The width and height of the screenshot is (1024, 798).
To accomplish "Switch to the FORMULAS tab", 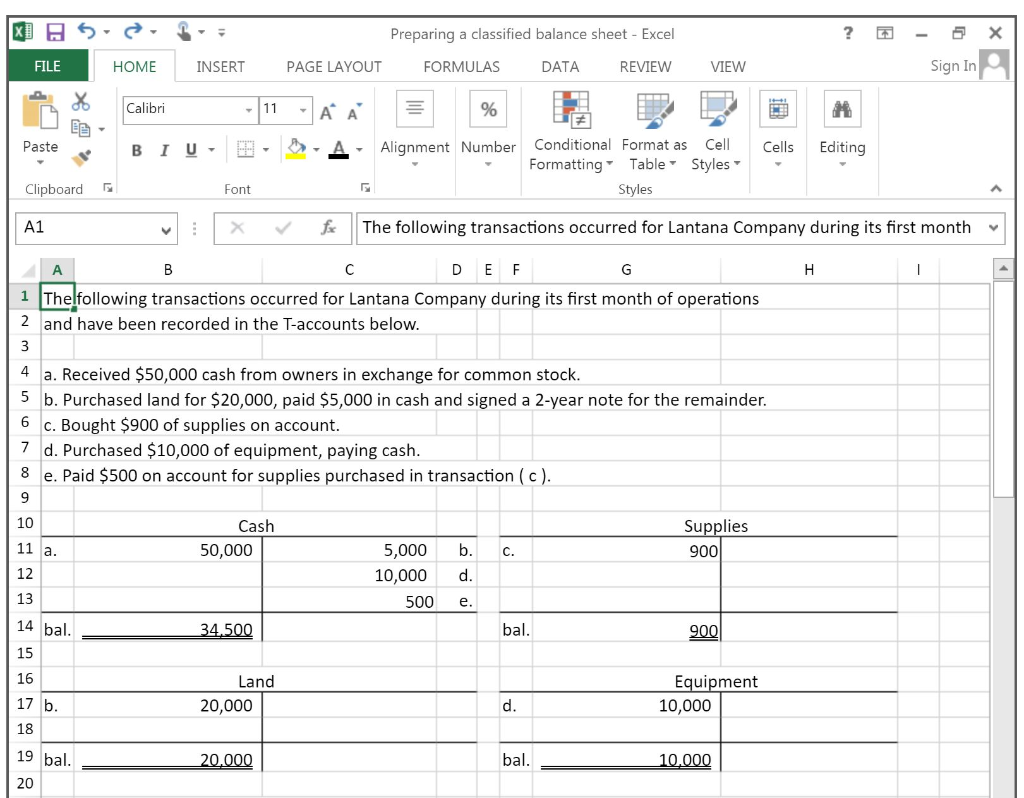I will point(461,67).
